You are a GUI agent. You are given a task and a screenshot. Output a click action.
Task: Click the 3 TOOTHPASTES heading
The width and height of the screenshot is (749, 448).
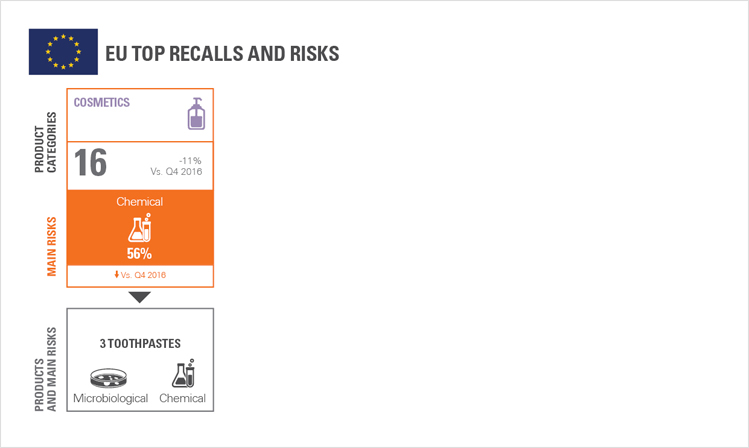tap(140, 343)
